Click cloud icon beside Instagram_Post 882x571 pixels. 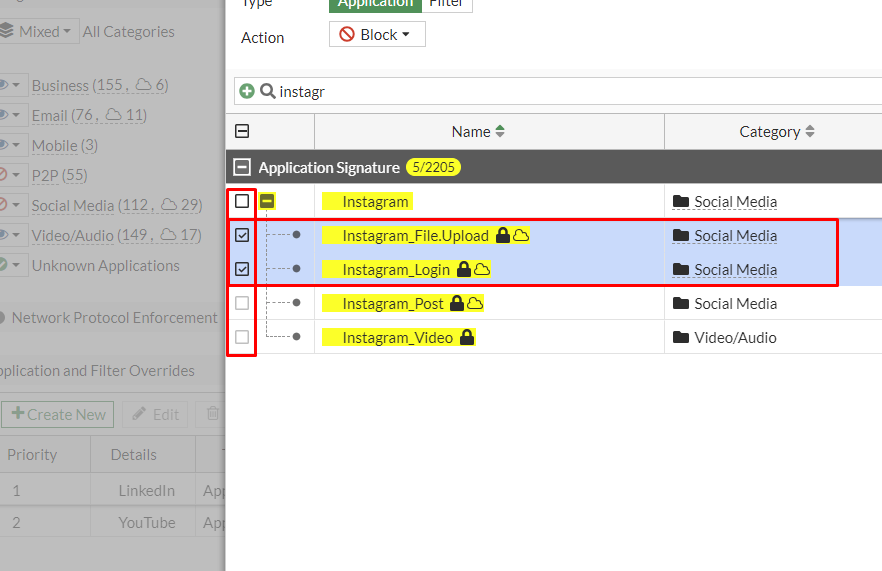click(x=475, y=304)
